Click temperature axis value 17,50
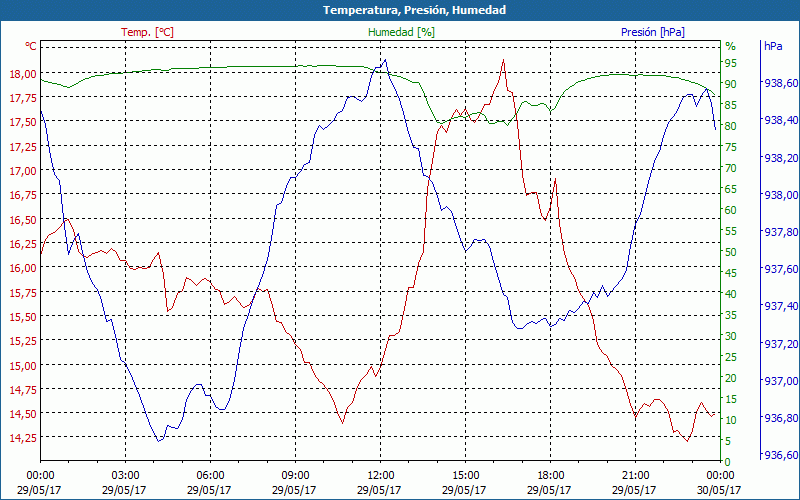Viewport: 800px width, 500px height. tap(23, 121)
